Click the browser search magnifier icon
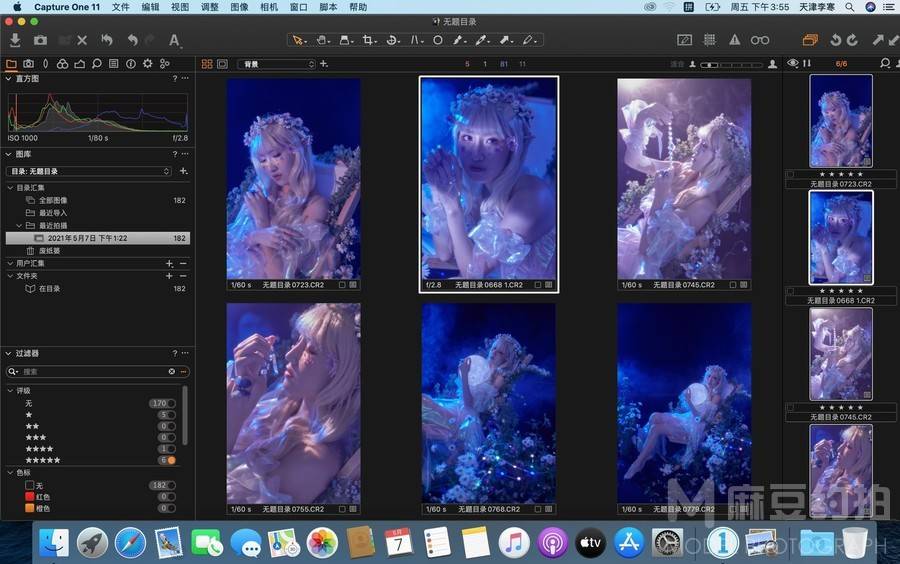900x564 pixels. click(x=885, y=63)
